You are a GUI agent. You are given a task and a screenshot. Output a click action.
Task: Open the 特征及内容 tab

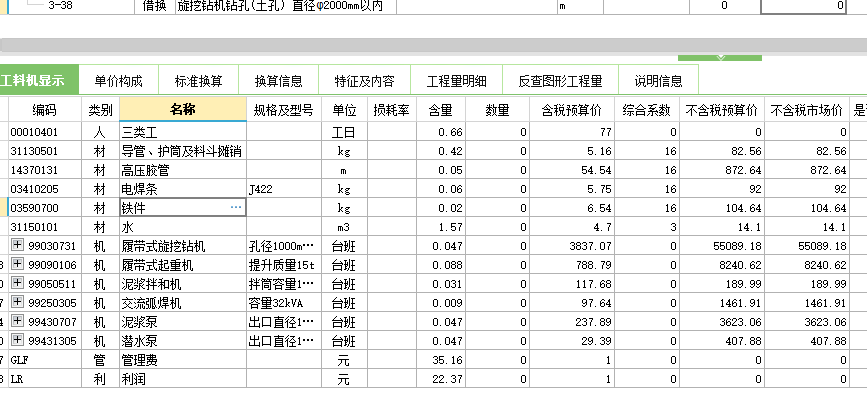pos(364,81)
